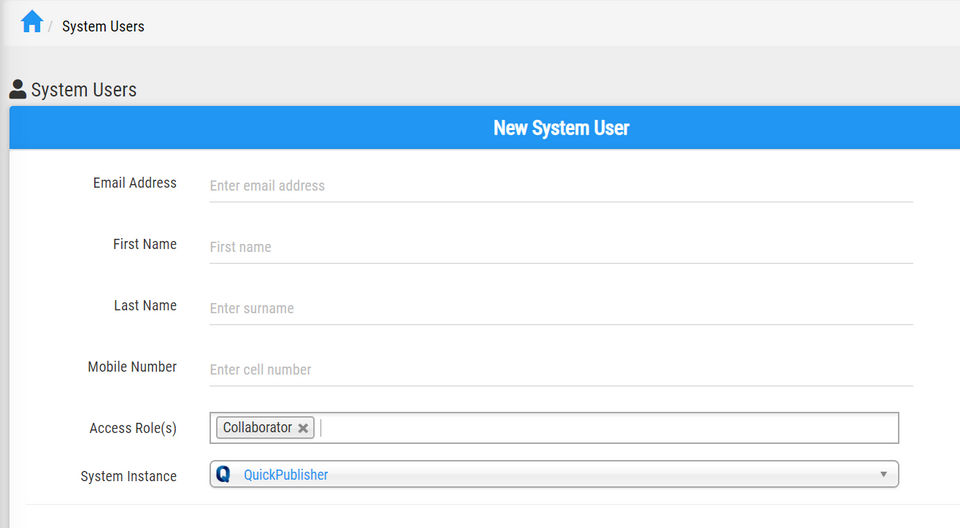
Task: Expand the System Instance dropdown arrow
Action: coord(883,474)
